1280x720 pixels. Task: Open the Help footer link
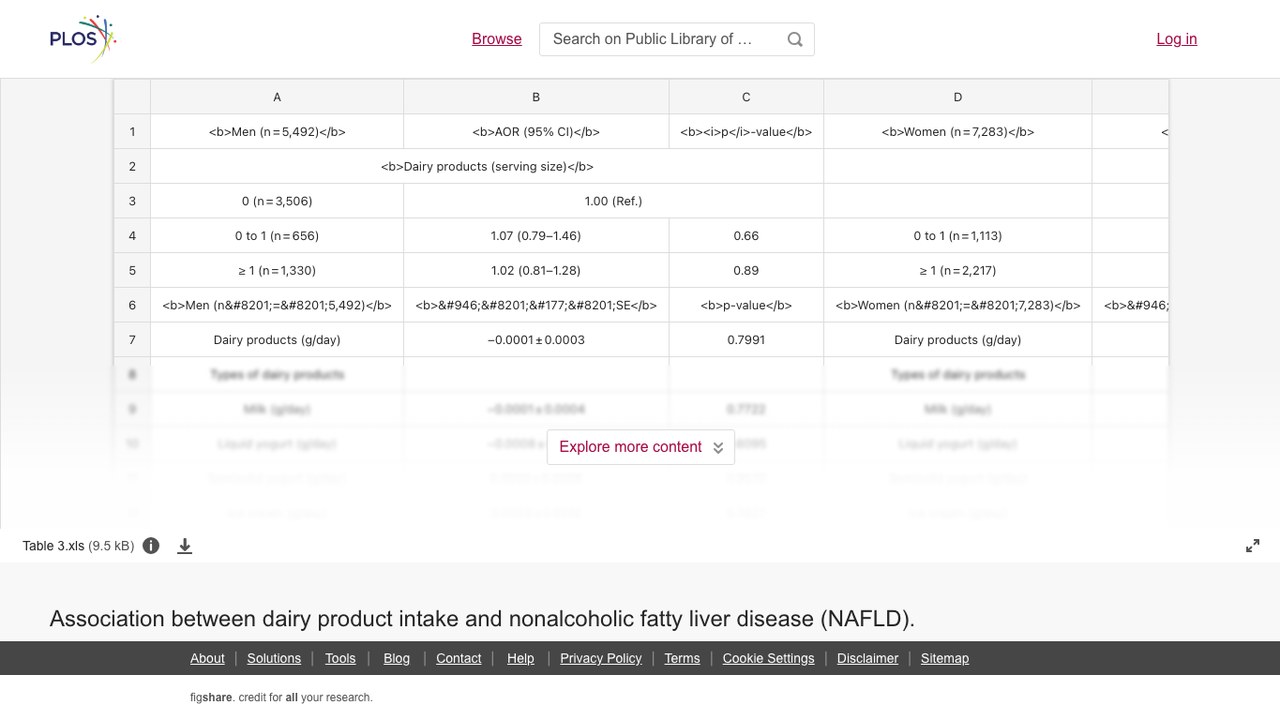pyautogui.click(x=521, y=658)
